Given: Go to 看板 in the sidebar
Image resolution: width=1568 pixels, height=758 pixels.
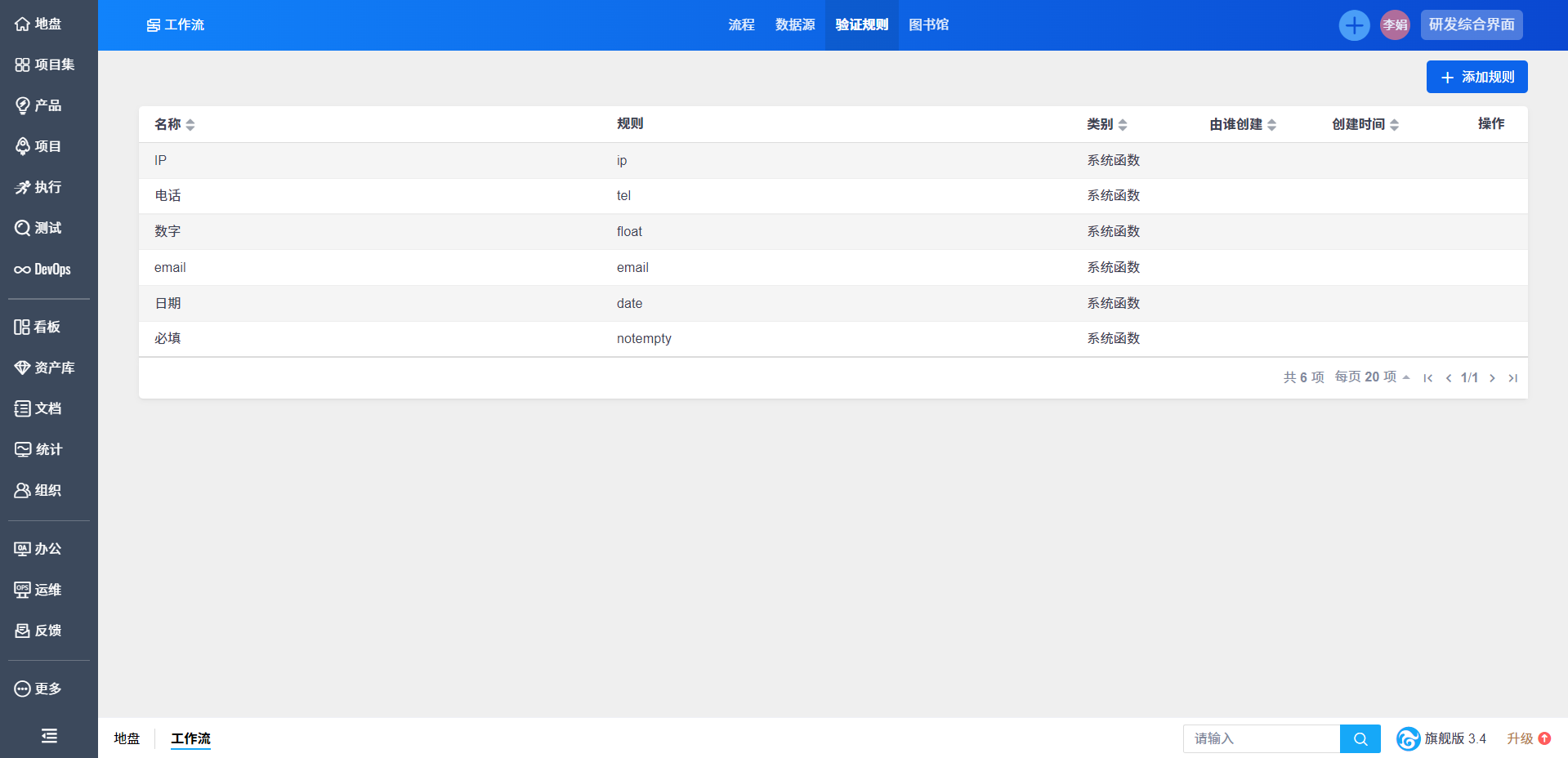Looking at the screenshot, I should [38, 327].
